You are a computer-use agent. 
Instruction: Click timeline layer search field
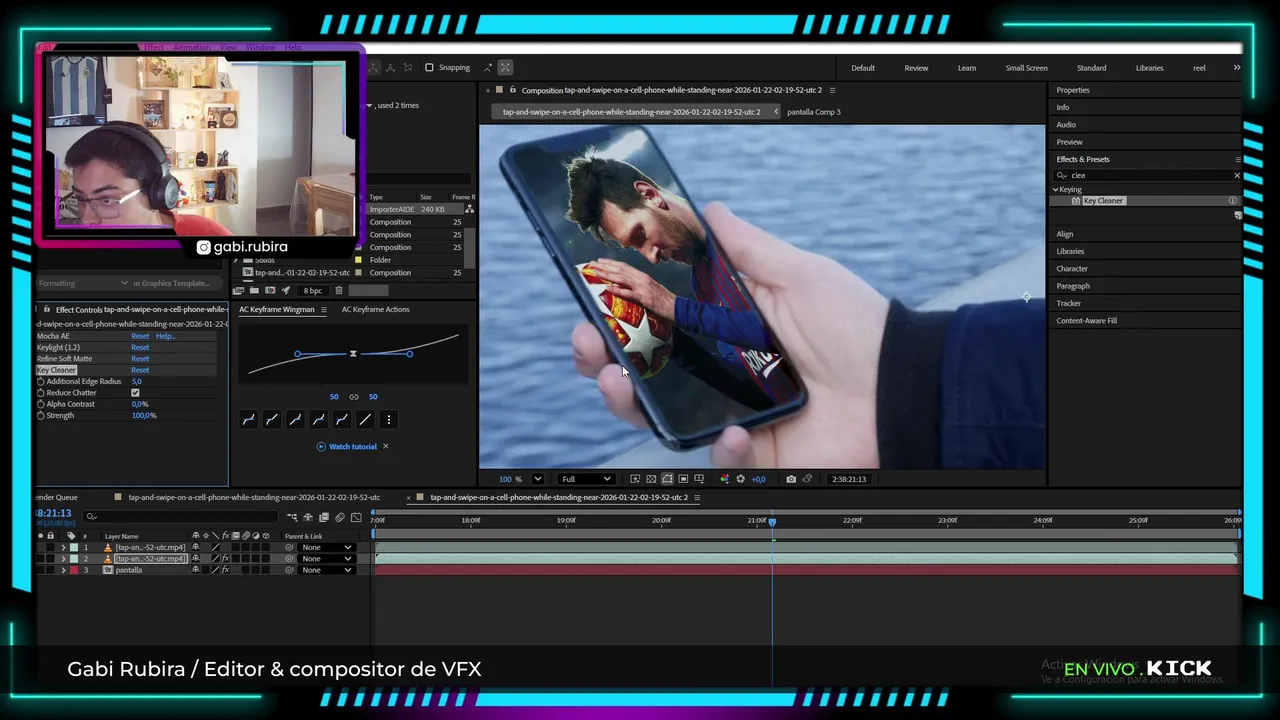pyautogui.click(x=182, y=517)
